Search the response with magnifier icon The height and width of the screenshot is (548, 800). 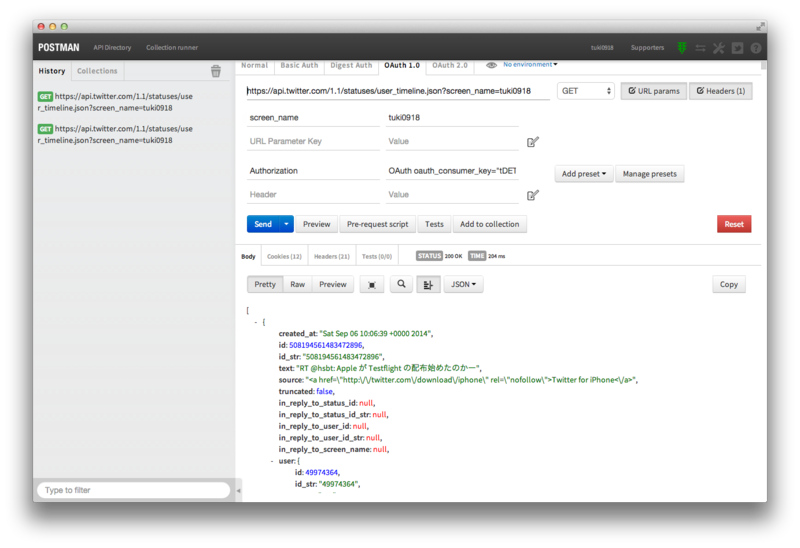(x=402, y=284)
